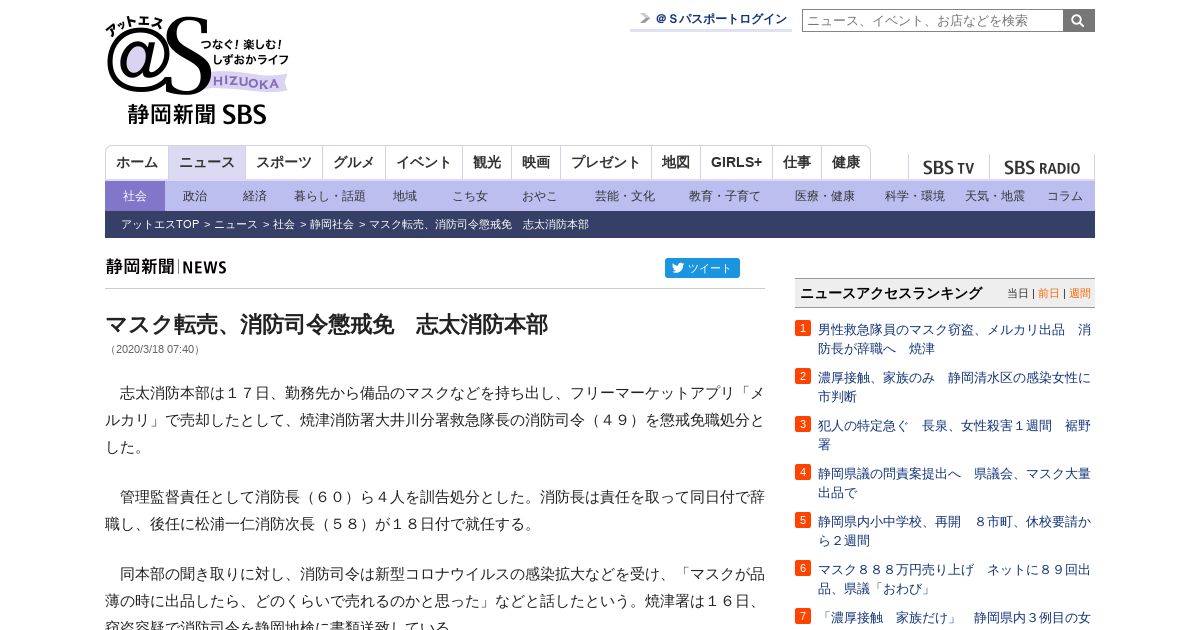This screenshot has width=1200, height=630.
Task: Click the search magnifier button
Action: point(1079,20)
